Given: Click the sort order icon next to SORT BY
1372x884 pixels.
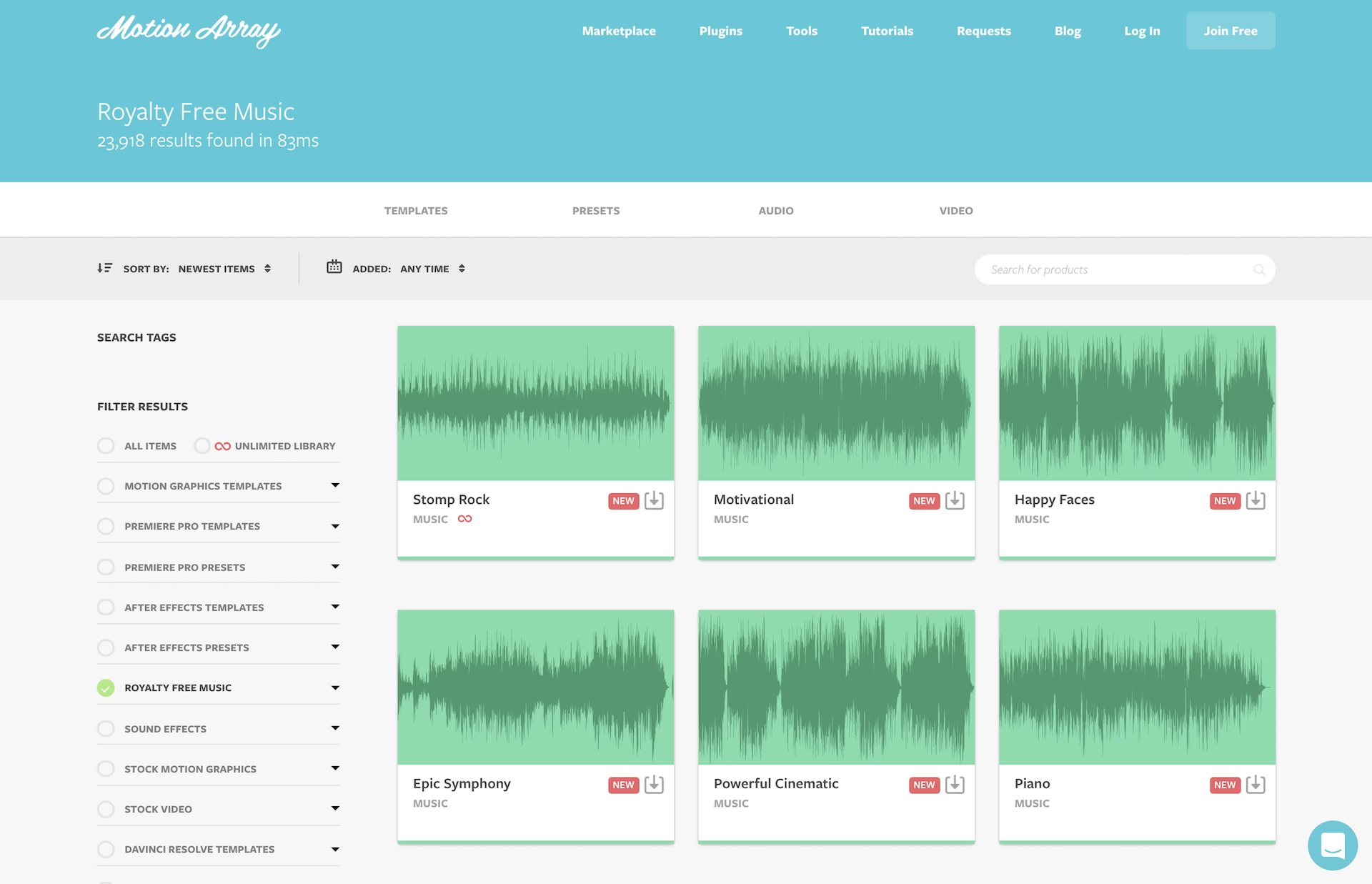Looking at the screenshot, I should click(104, 268).
